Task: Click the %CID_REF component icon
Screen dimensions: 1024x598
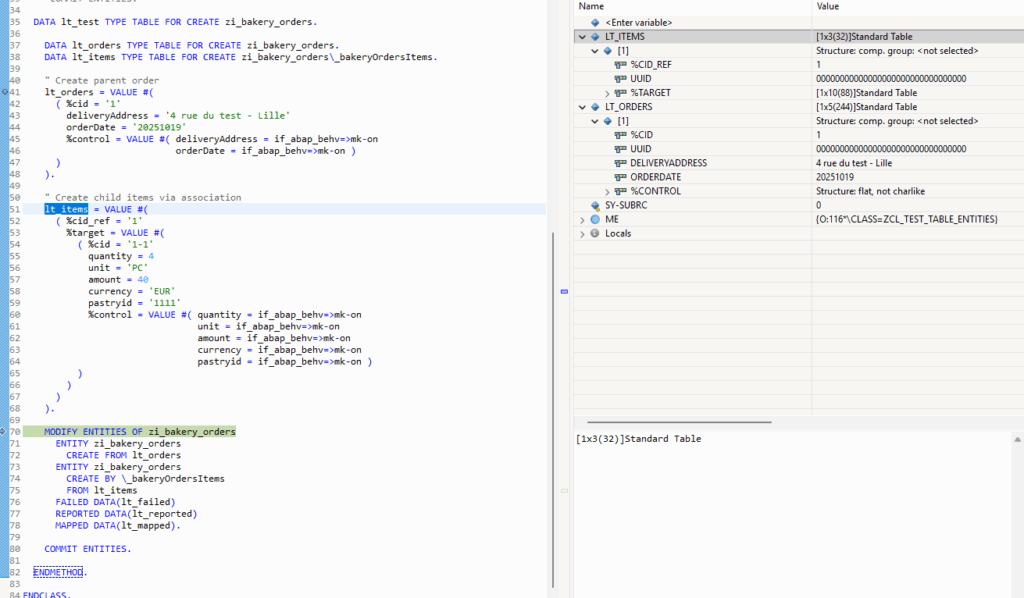Action: coord(620,64)
